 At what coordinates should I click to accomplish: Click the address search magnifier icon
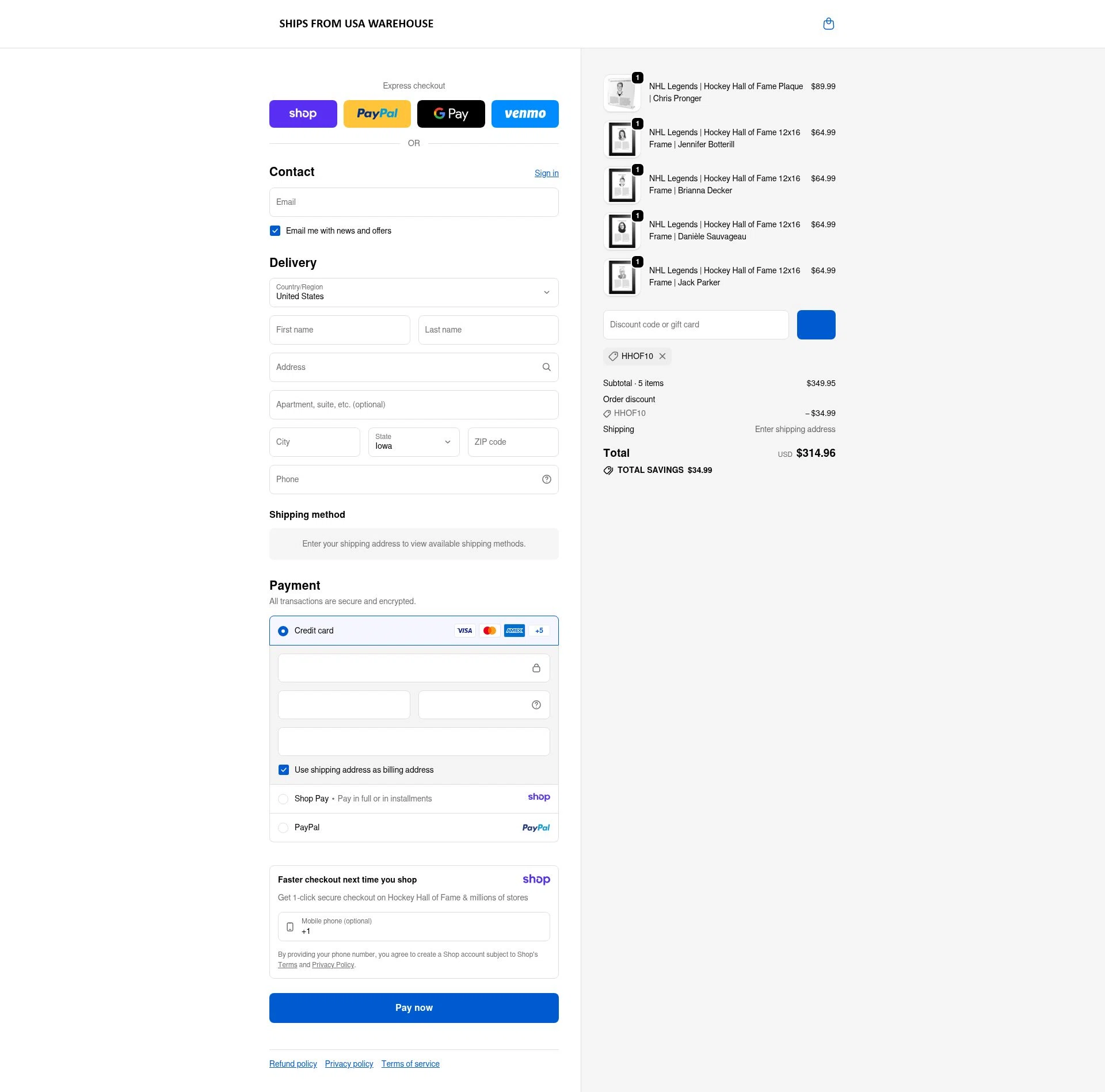pos(546,367)
